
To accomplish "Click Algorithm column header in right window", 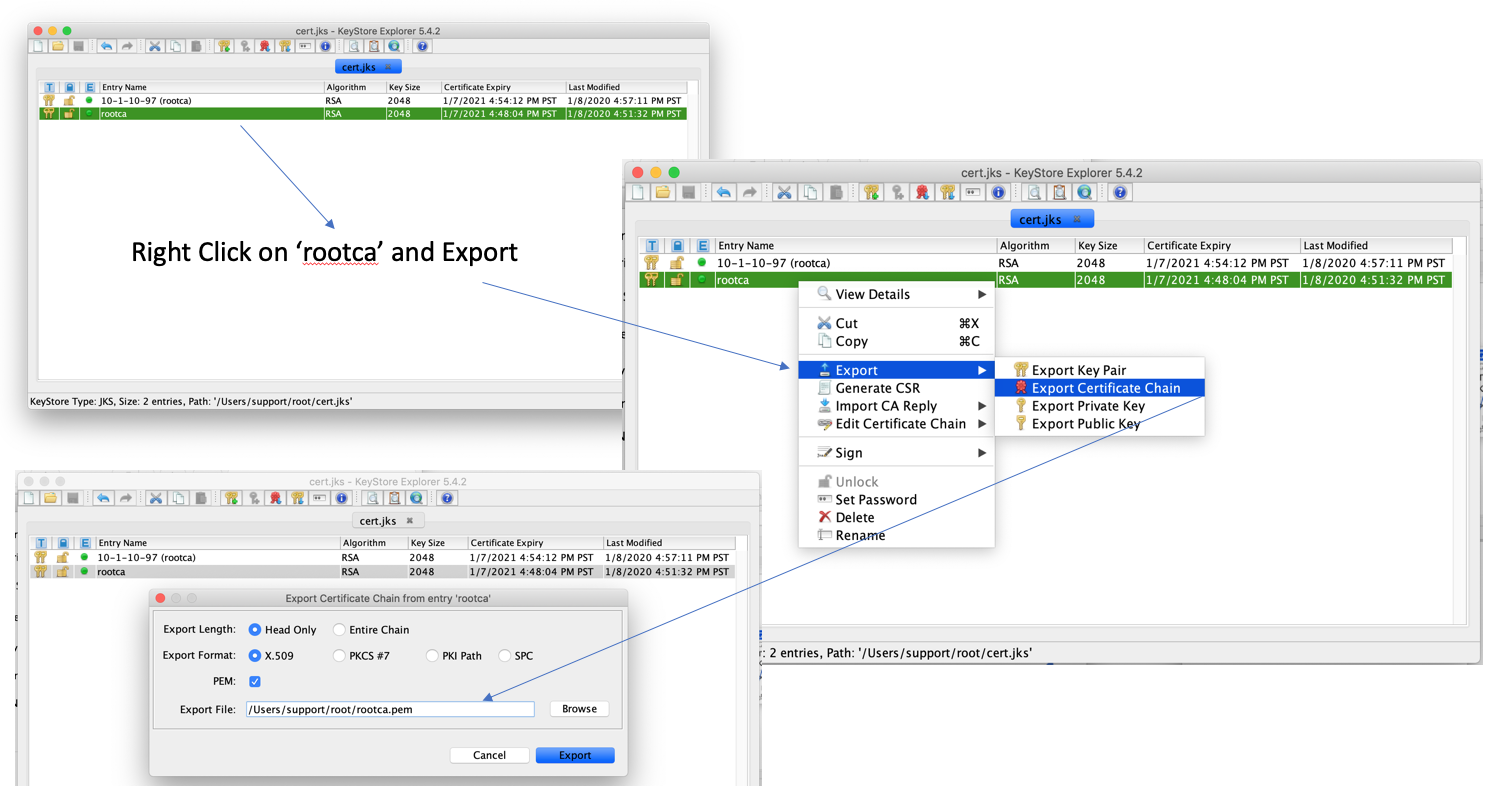I will tap(1035, 245).
